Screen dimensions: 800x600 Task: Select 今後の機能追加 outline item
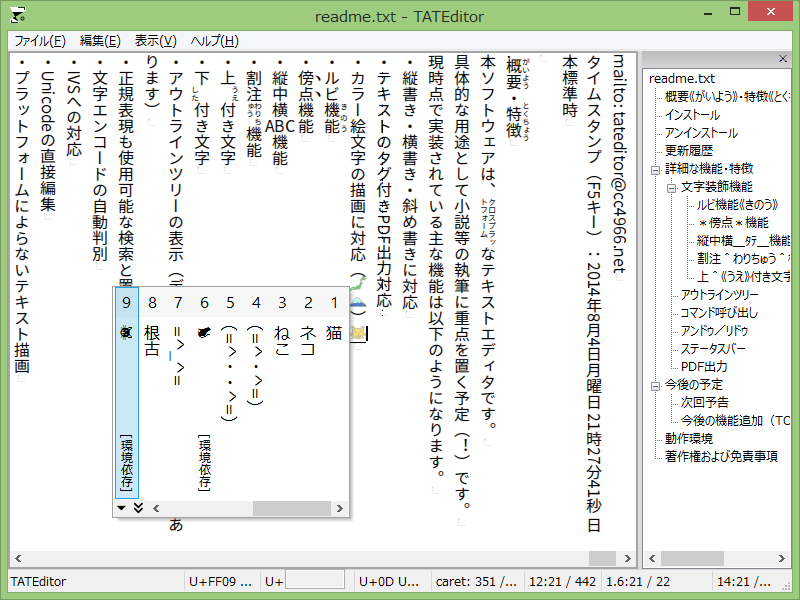735,420
